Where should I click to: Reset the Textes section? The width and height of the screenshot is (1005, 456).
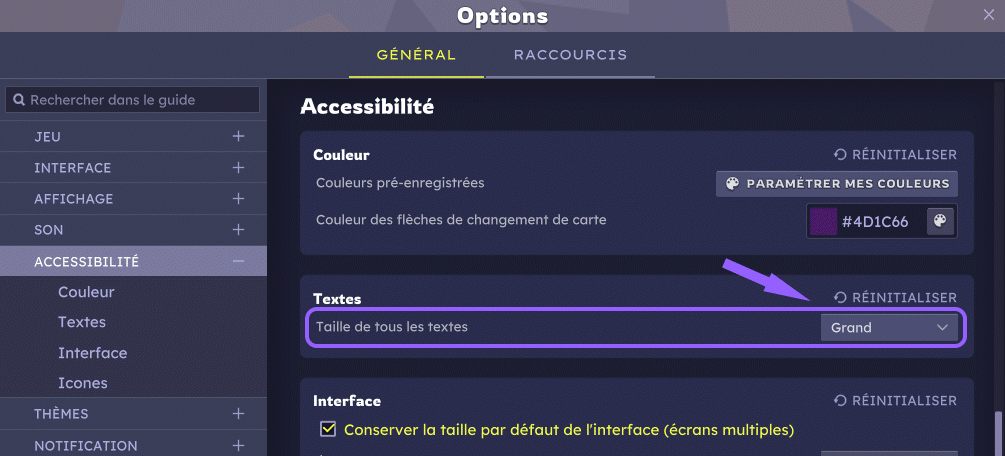[x=895, y=298]
